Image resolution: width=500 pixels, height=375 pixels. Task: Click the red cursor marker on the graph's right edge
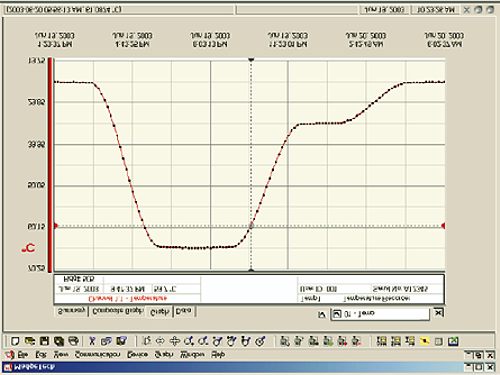(x=443, y=226)
